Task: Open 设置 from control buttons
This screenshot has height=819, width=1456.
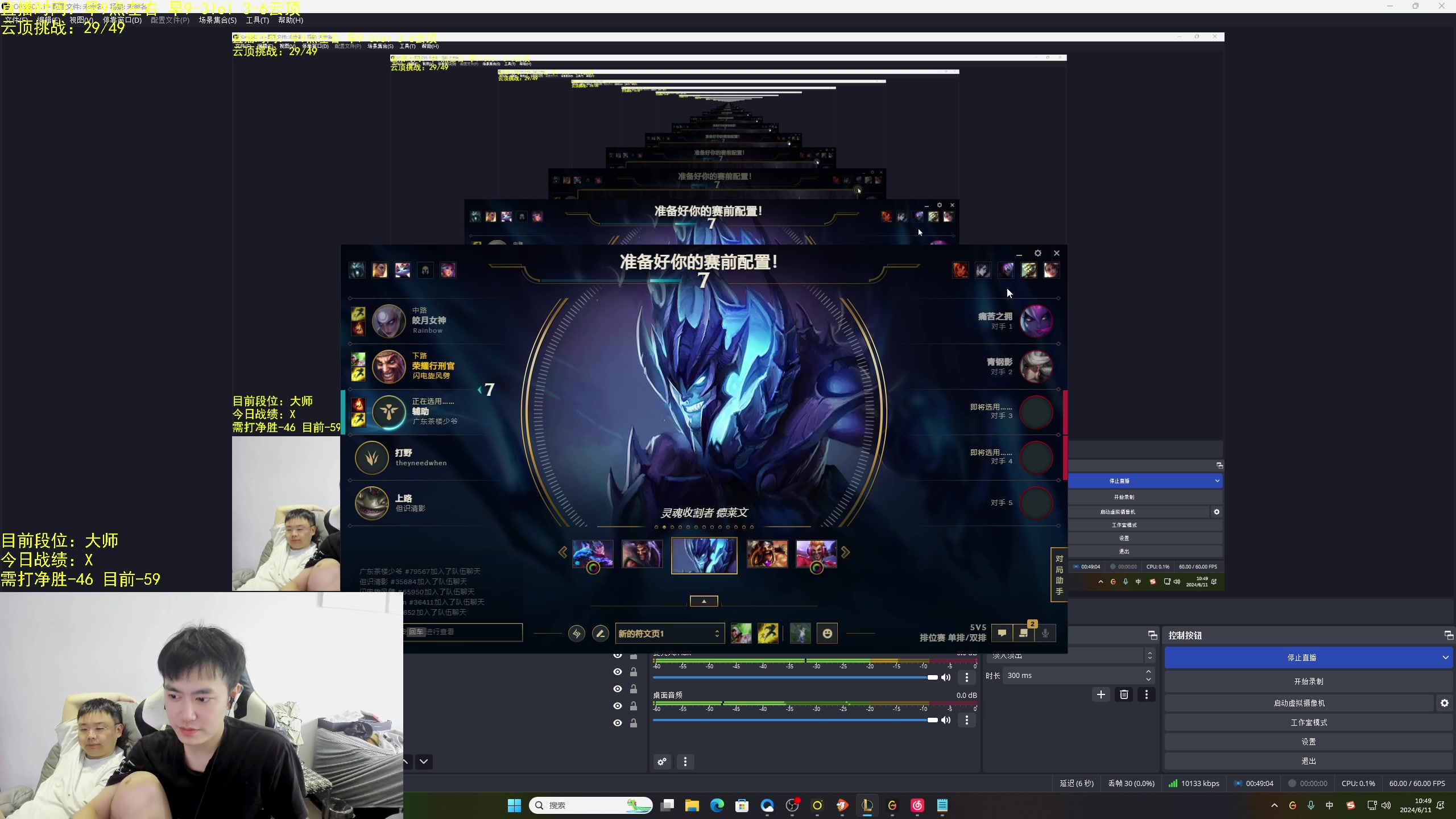Action: 1309,742
